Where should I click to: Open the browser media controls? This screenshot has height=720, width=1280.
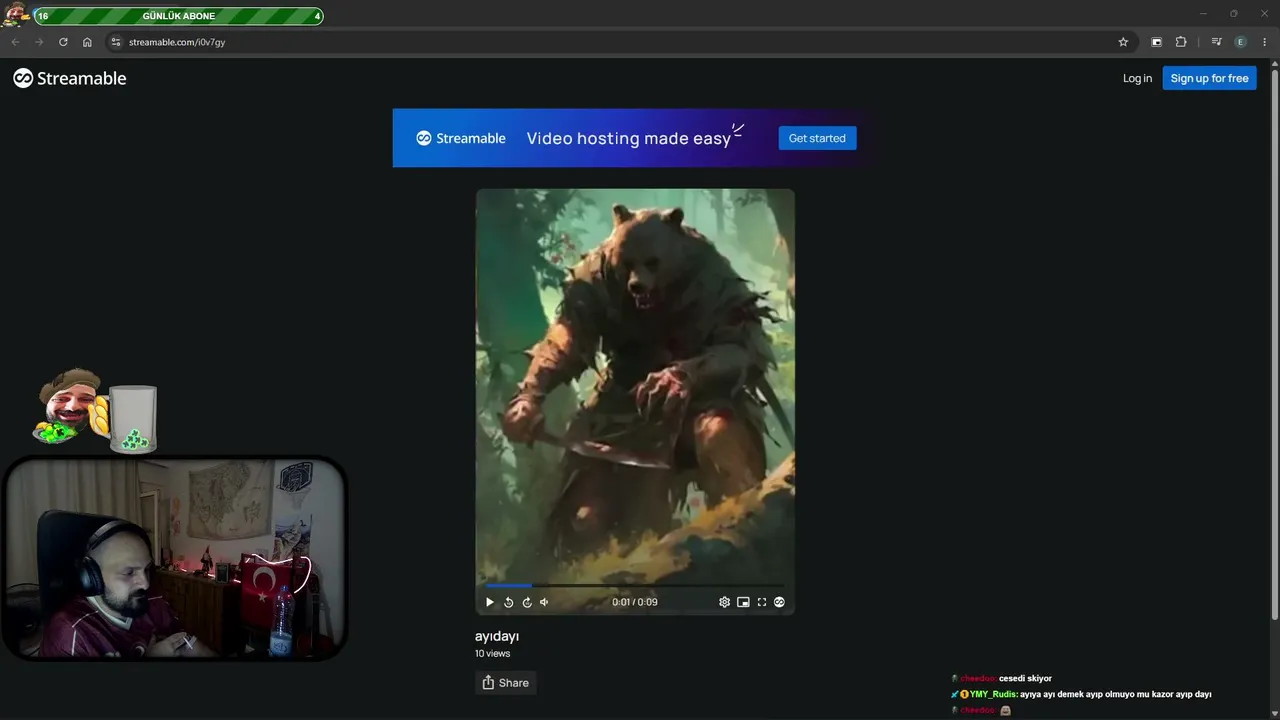1216,42
